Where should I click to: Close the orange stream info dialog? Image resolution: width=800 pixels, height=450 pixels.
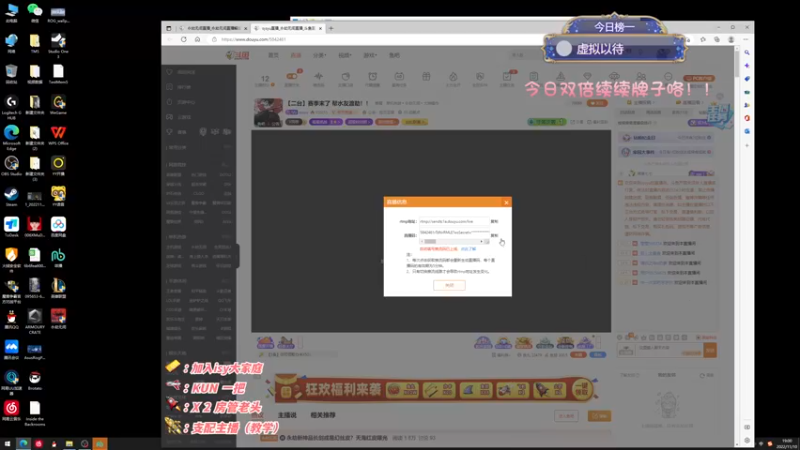(506, 203)
